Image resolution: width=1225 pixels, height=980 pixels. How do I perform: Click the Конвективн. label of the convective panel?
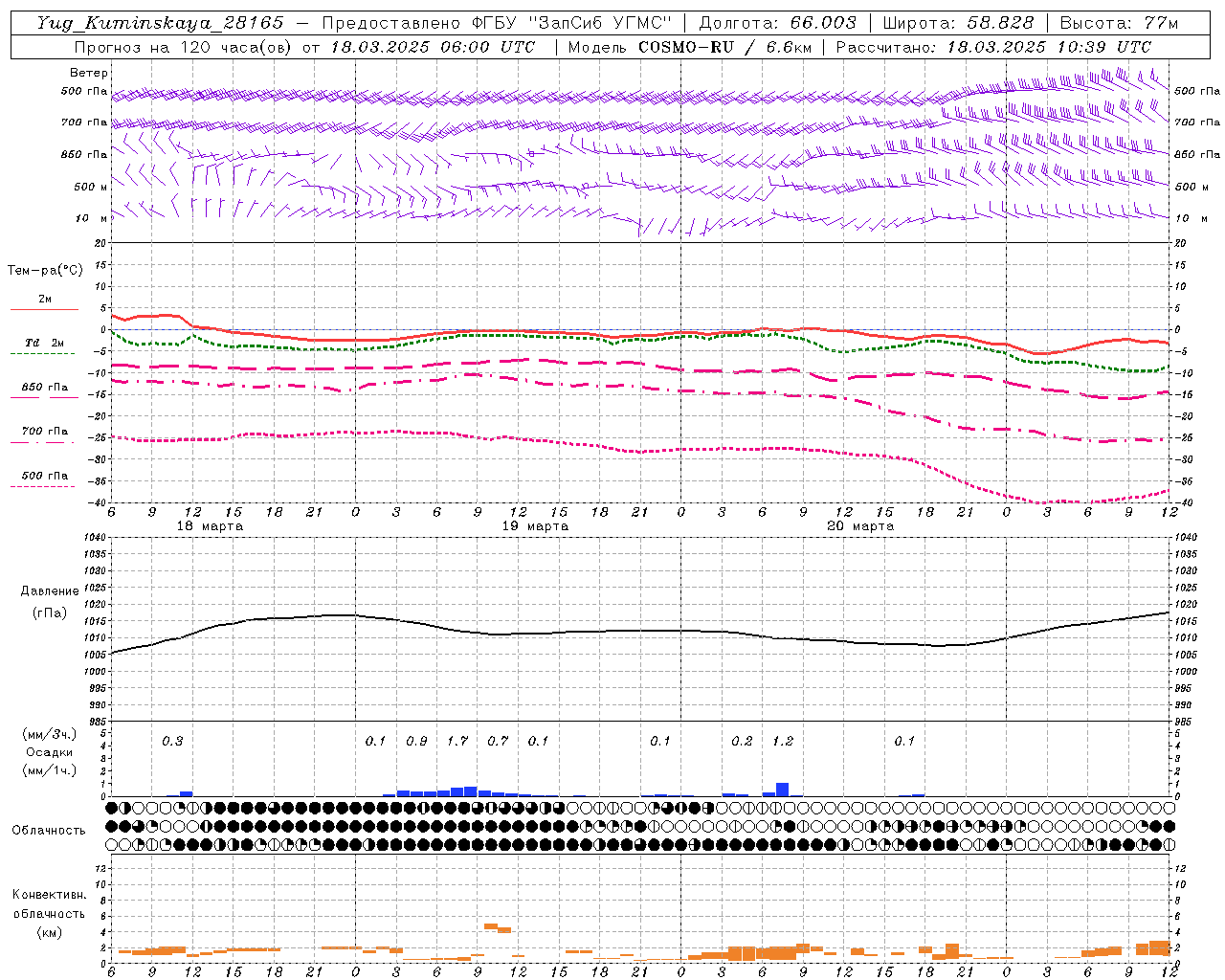coord(49,895)
